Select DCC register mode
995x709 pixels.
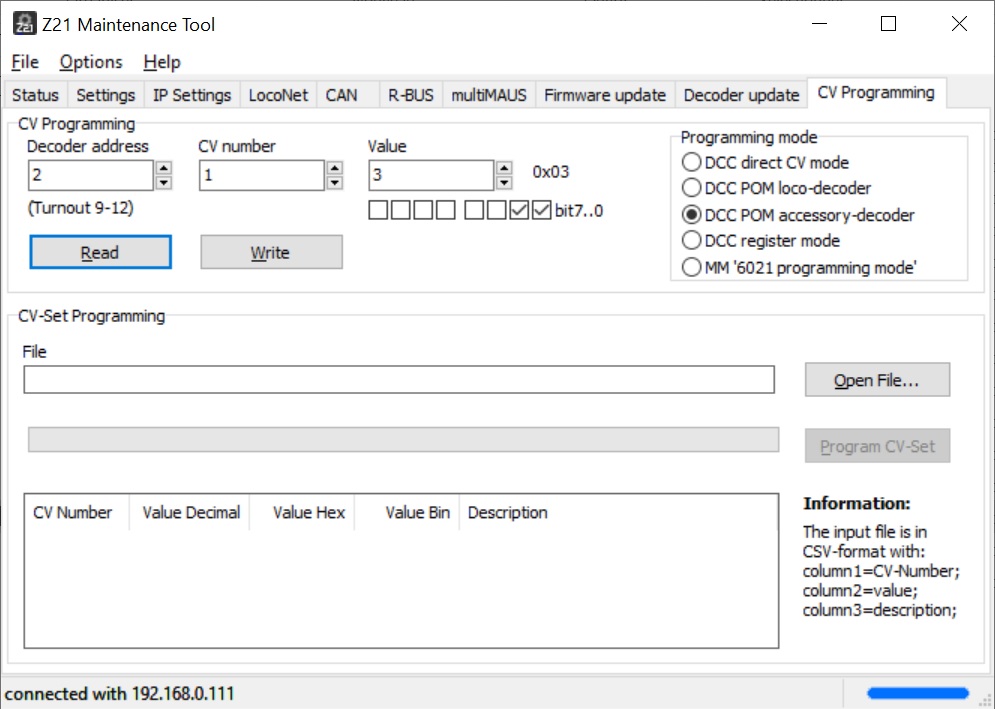[x=761, y=241]
